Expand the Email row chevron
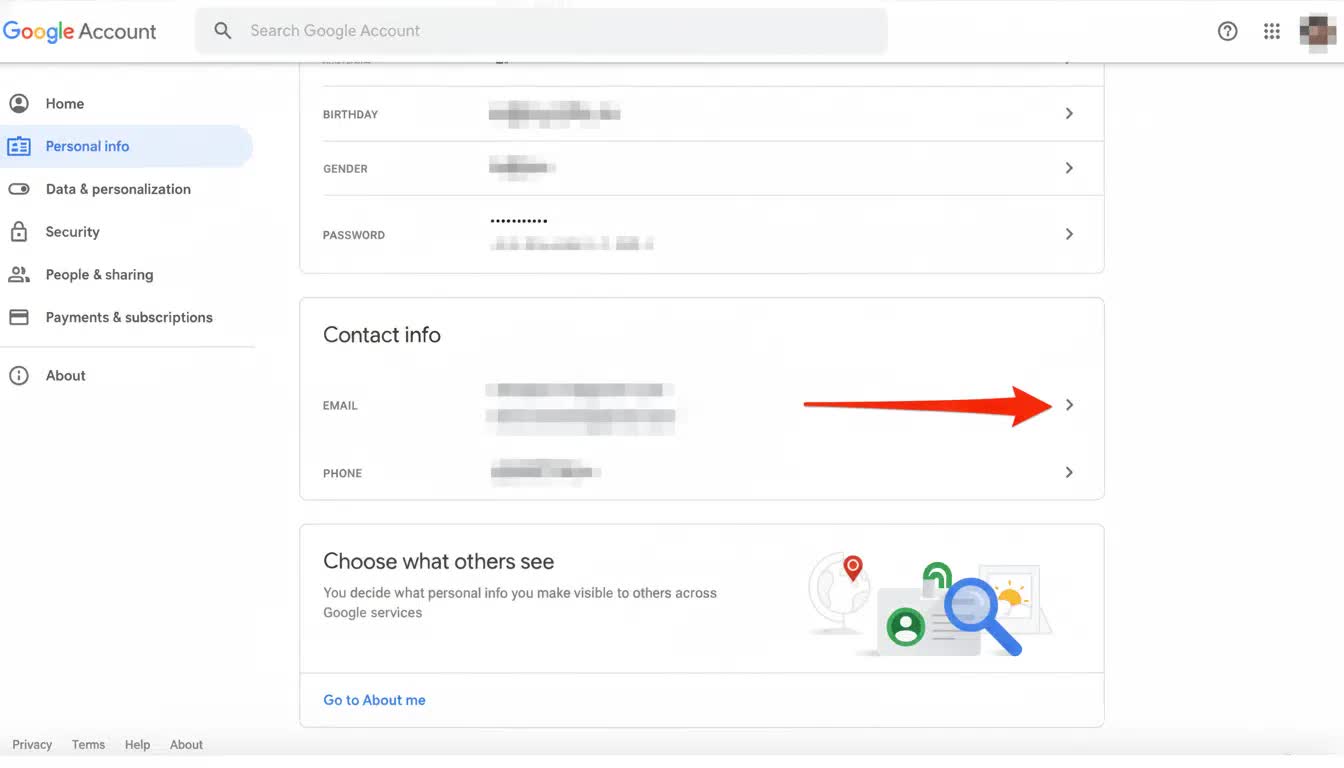 1068,405
